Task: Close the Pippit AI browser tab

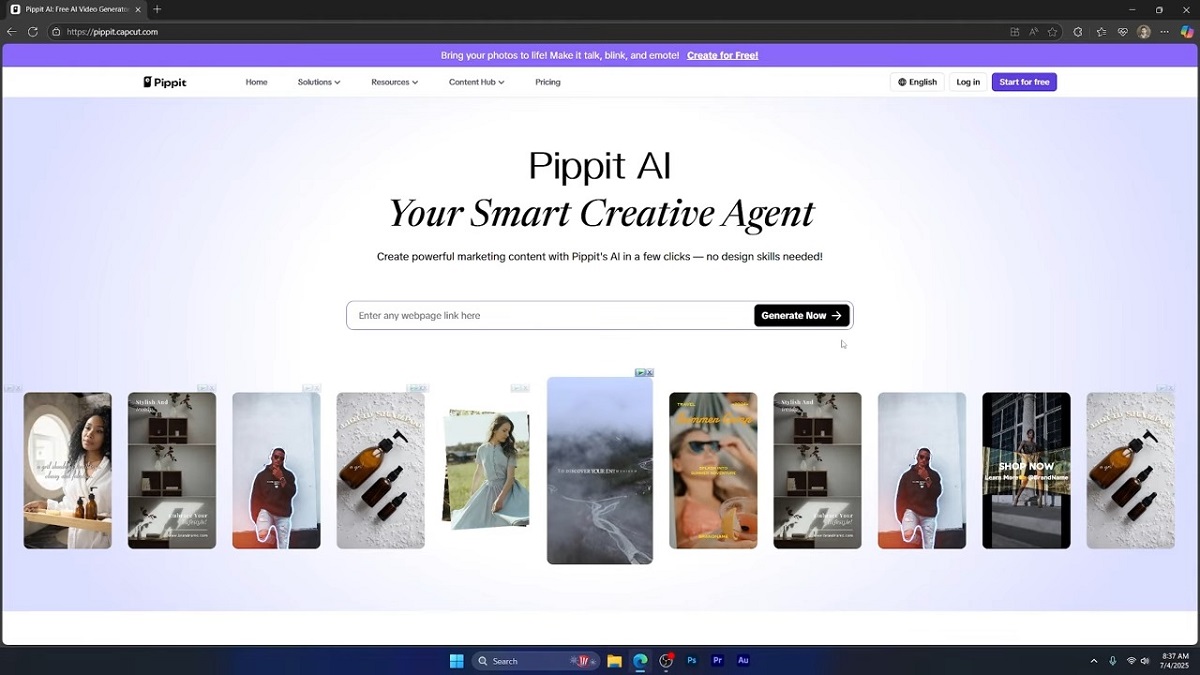Action: (140, 9)
